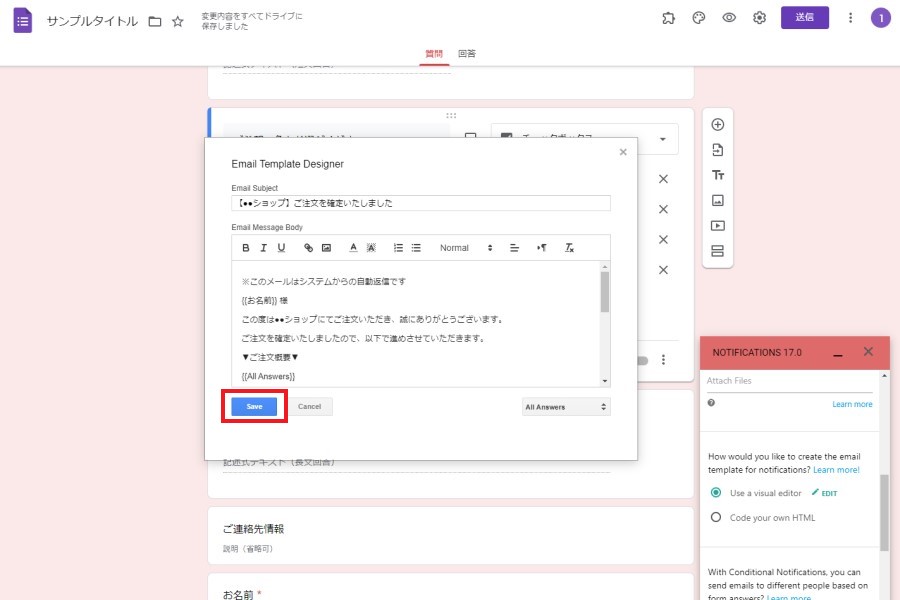This screenshot has width=900, height=600.
Task: Click the blue Save button
Action: click(254, 406)
